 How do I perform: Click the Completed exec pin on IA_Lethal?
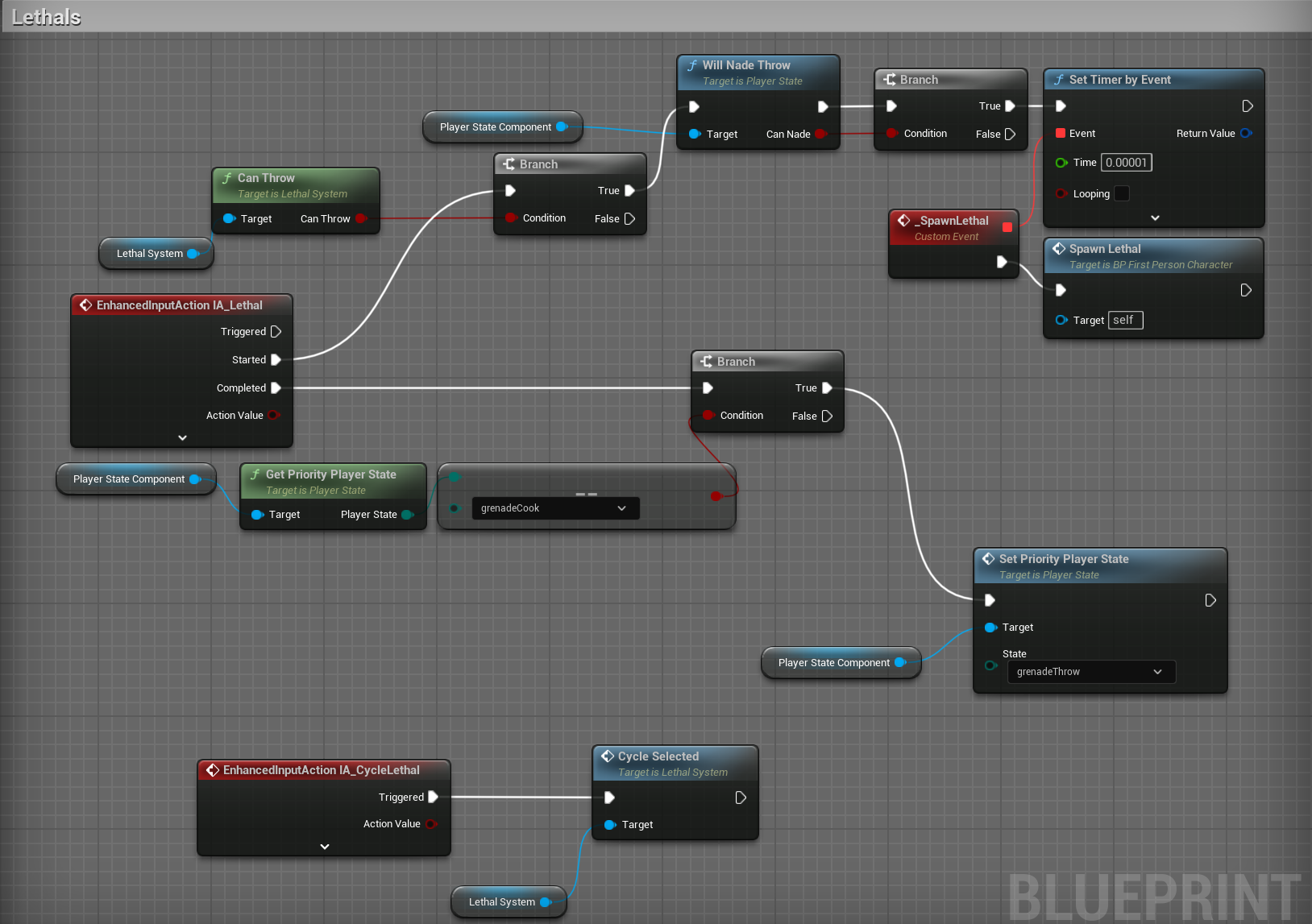click(276, 388)
